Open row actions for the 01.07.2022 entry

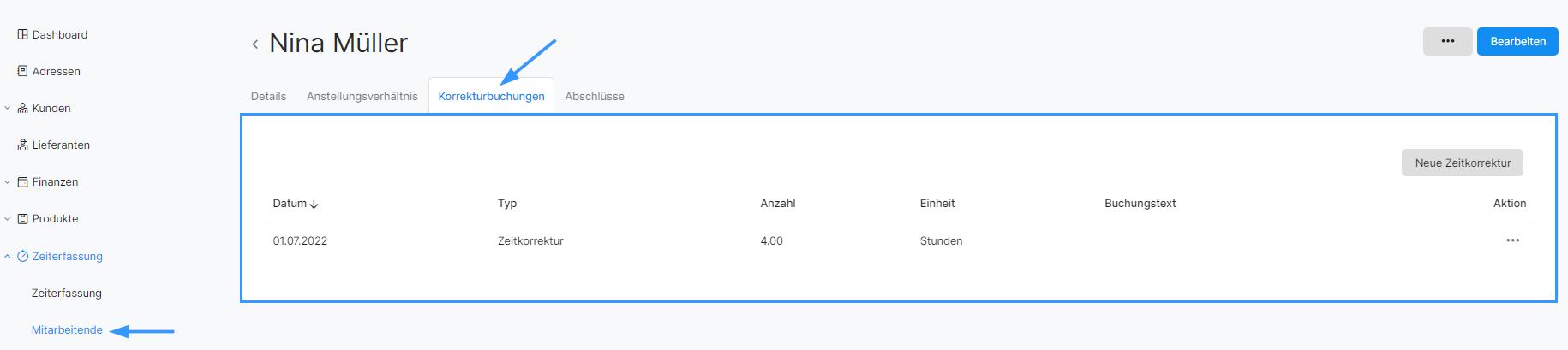1512,240
